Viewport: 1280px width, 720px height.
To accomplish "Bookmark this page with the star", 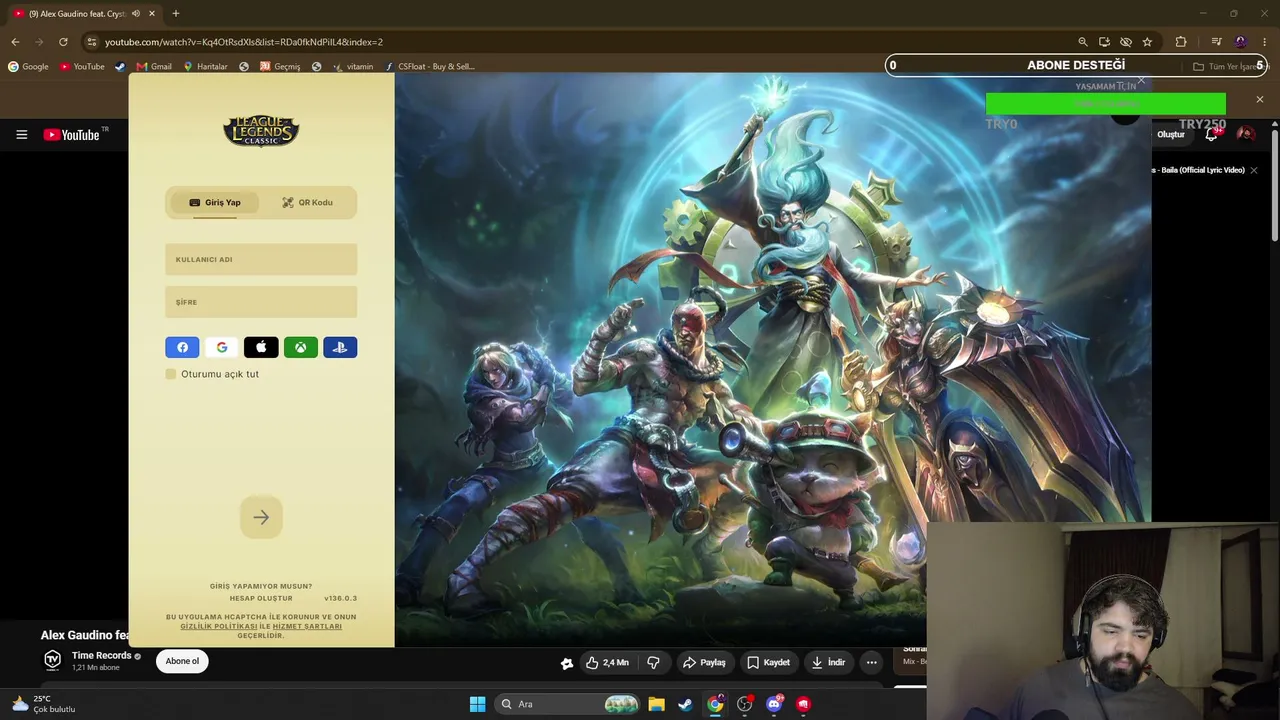I will coord(1147,42).
